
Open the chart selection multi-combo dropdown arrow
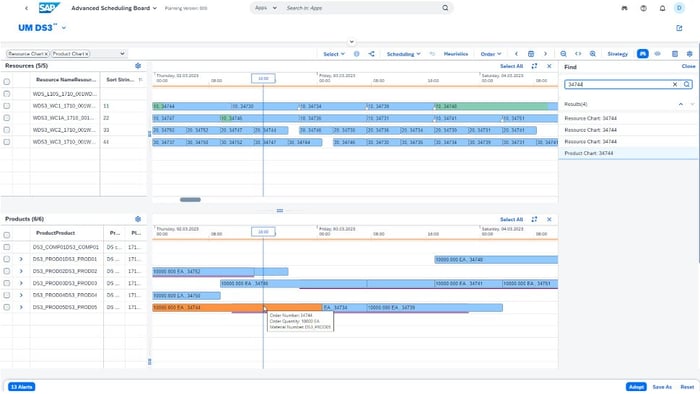tap(122, 54)
